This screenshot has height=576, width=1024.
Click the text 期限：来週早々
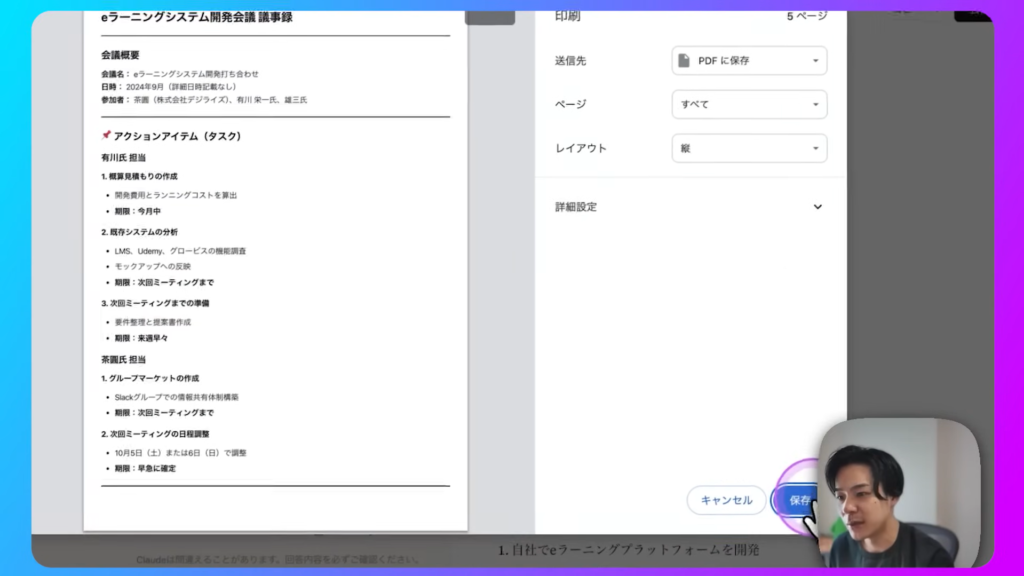click(141, 338)
